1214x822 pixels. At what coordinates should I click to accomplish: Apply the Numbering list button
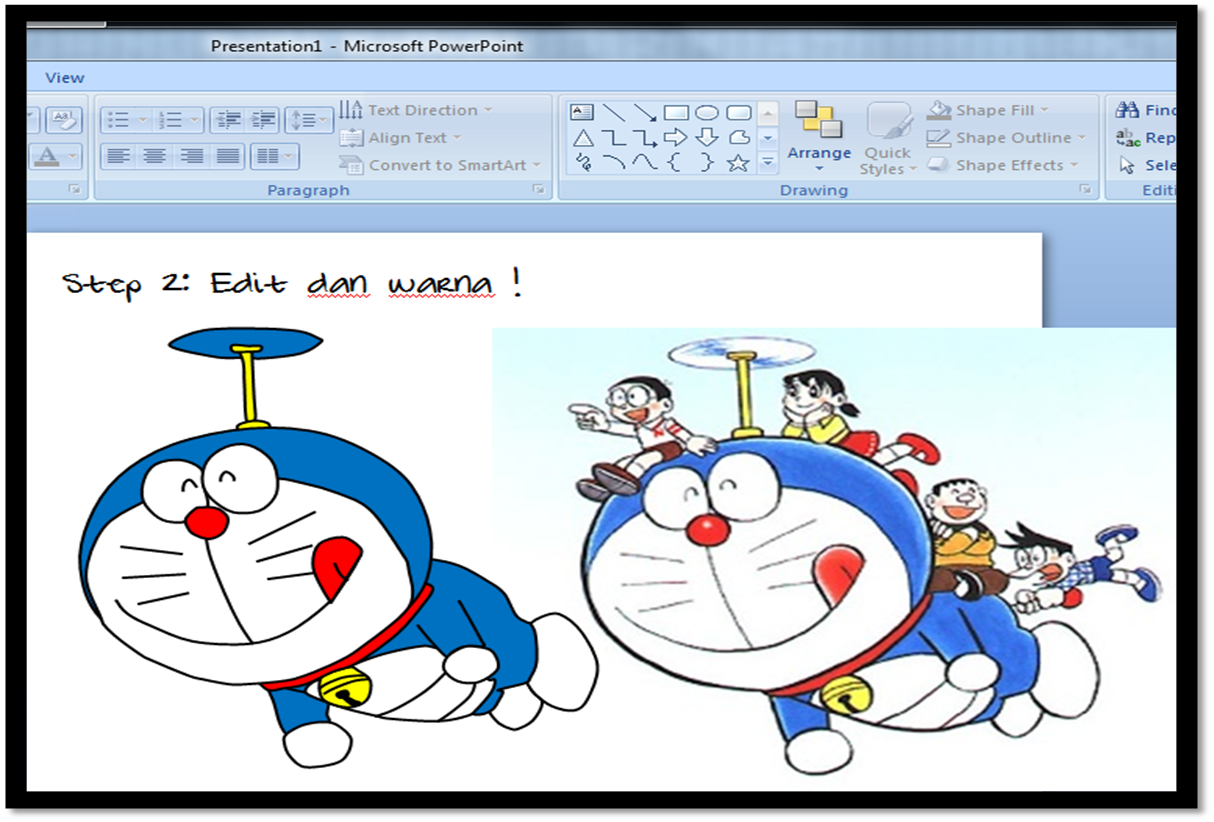[x=170, y=120]
